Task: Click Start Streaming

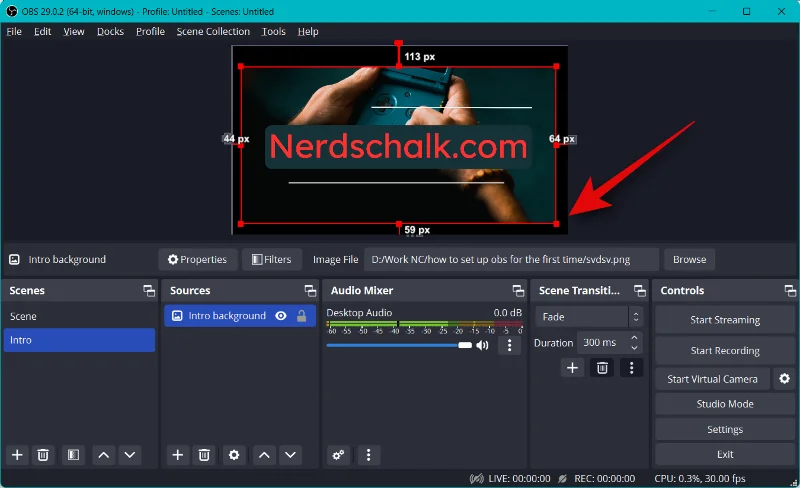Action: [x=725, y=320]
